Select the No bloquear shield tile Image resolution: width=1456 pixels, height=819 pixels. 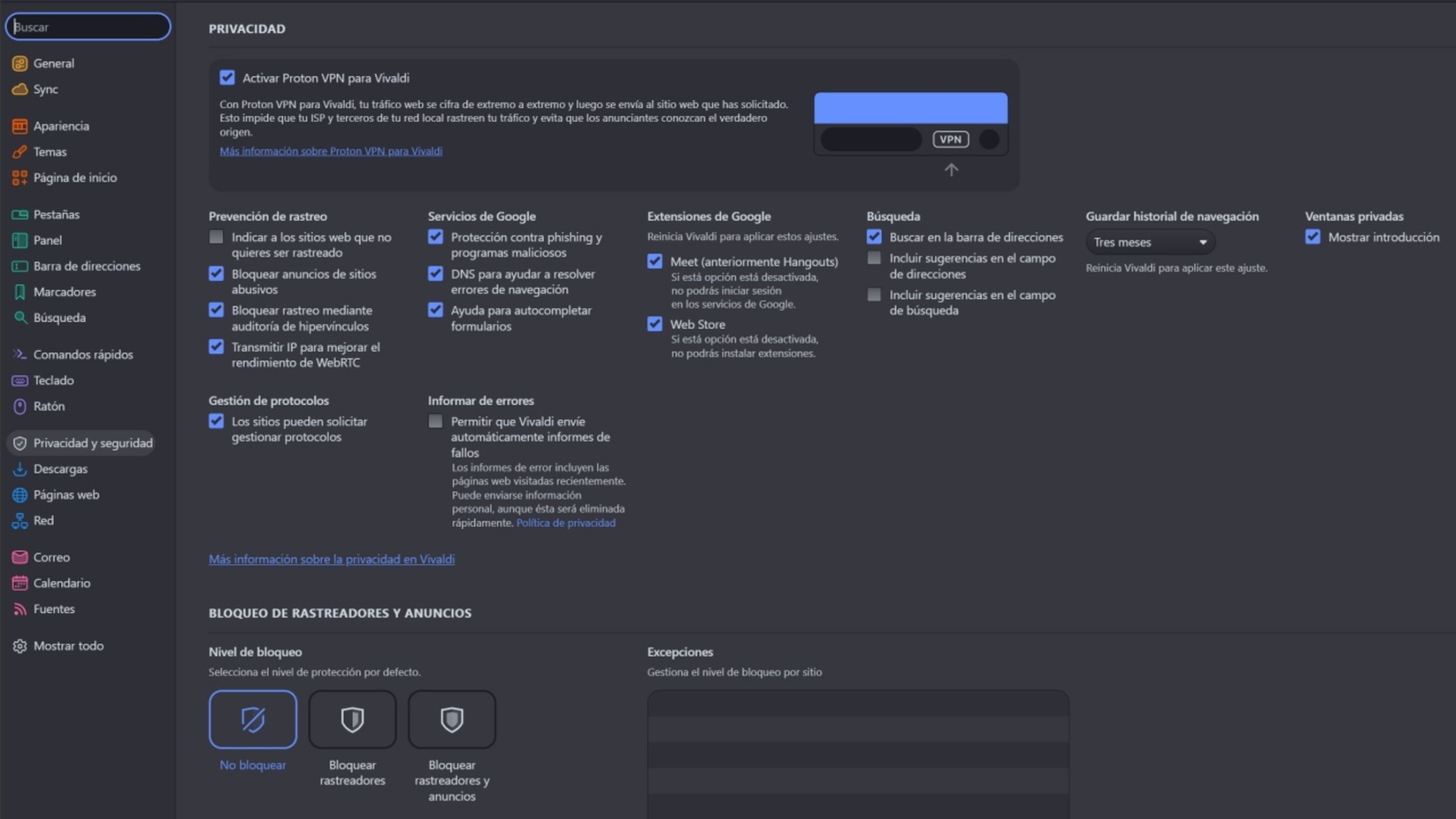(253, 719)
